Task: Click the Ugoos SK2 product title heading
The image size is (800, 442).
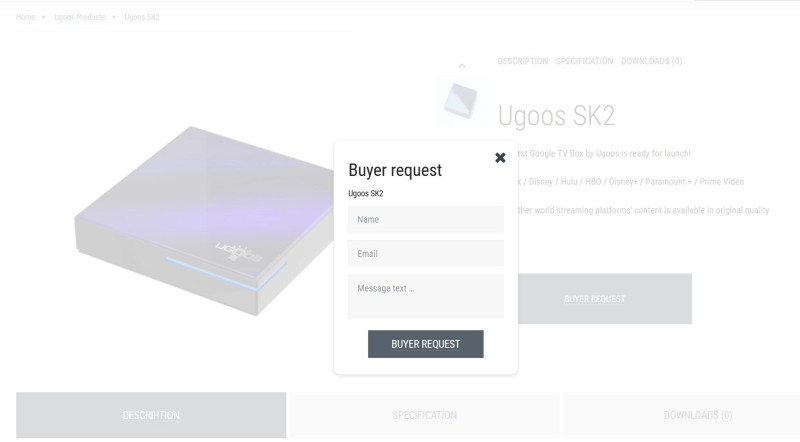Action: click(556, 116)
